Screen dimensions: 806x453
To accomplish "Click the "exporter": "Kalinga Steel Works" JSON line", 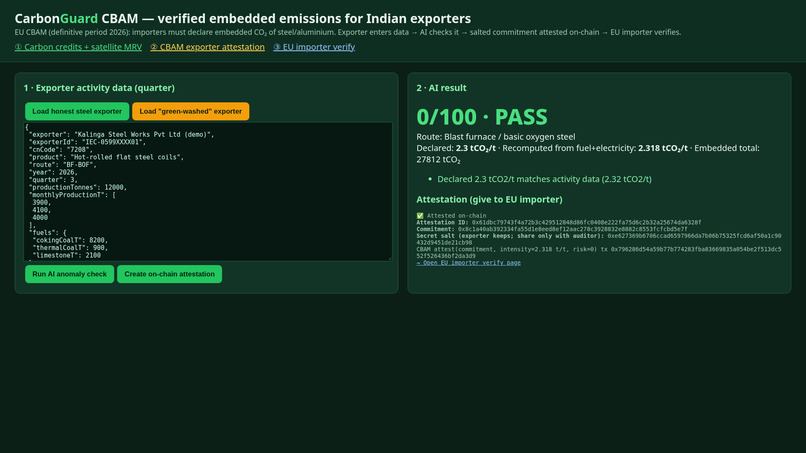I will coord(121,135).
